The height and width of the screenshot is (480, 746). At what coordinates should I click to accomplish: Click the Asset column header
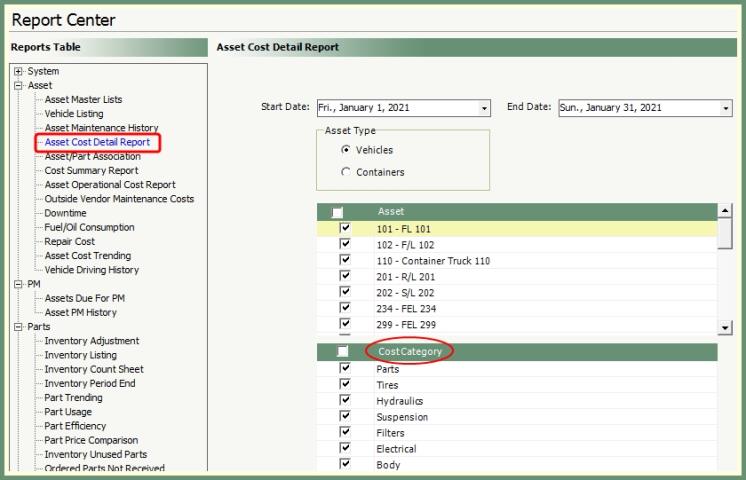(390, 212)
